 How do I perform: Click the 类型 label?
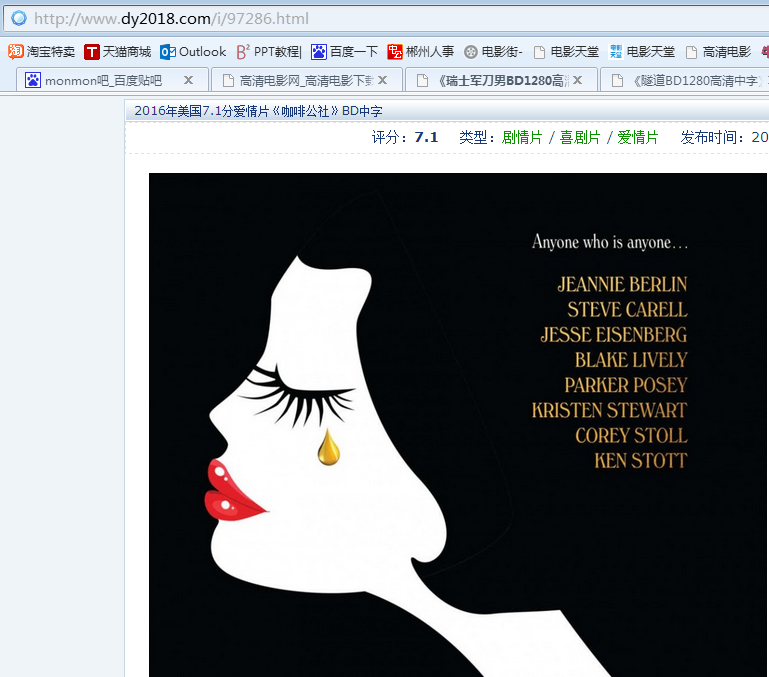coord(477,137)
